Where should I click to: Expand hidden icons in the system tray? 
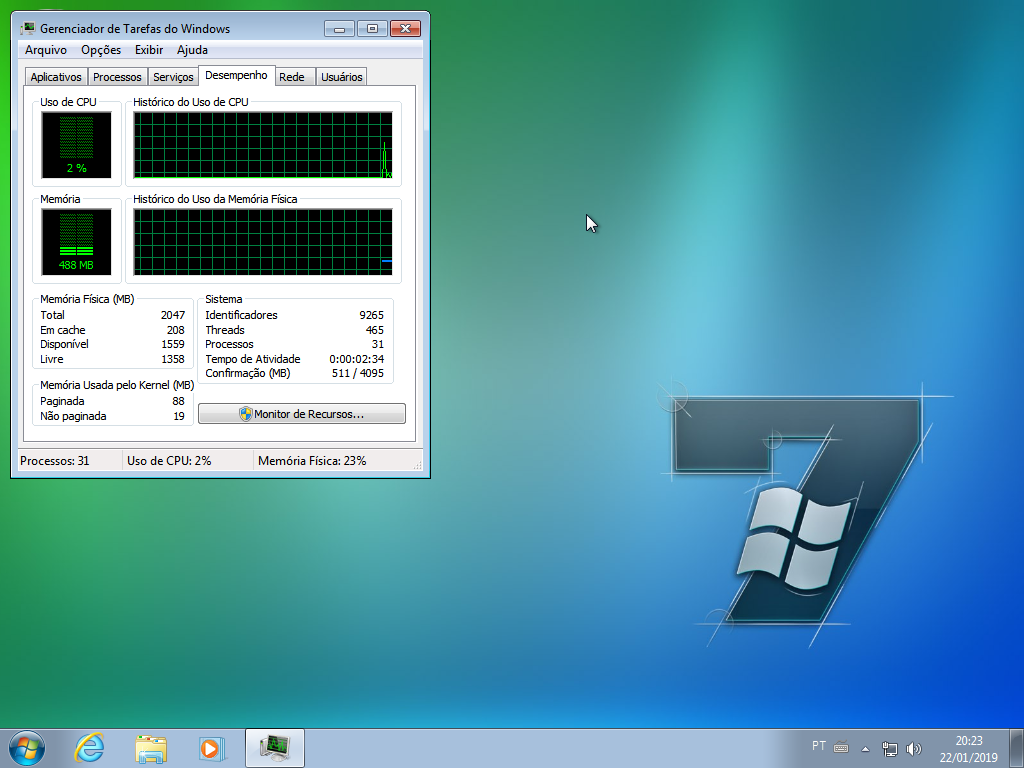865,747
